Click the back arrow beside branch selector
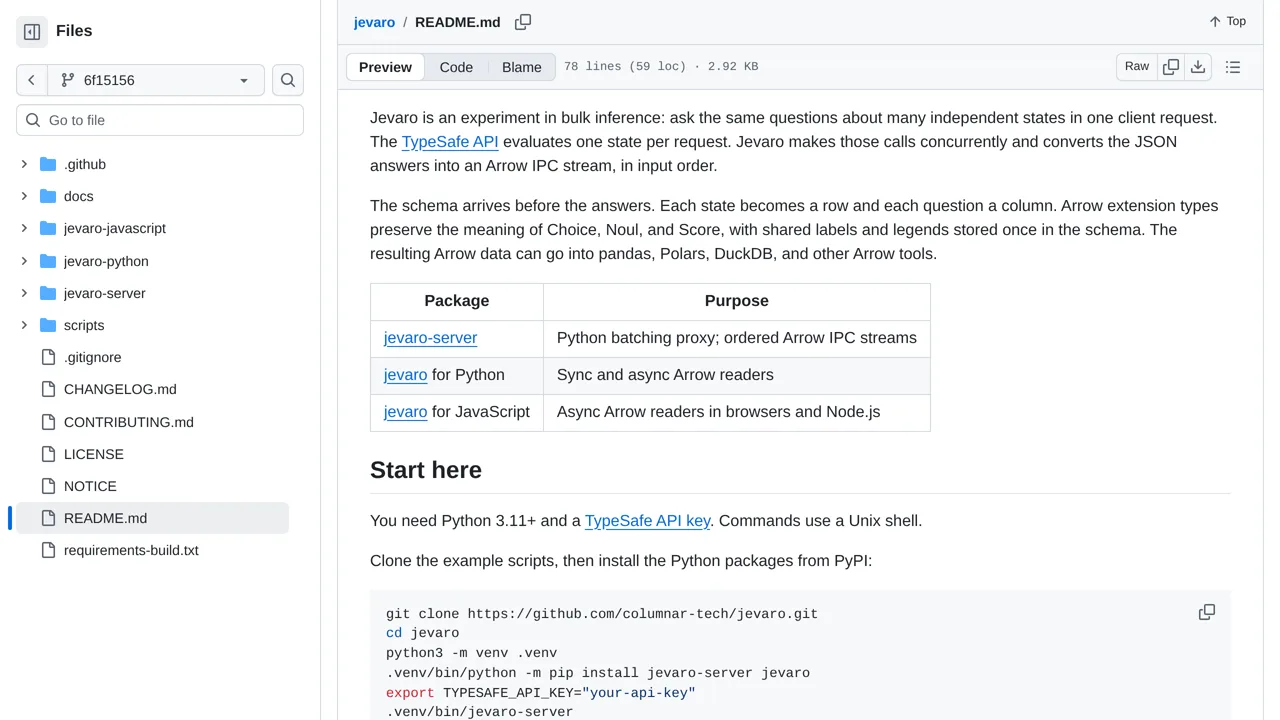Viewport: 1280px width, 720px height. click(32, 80)
